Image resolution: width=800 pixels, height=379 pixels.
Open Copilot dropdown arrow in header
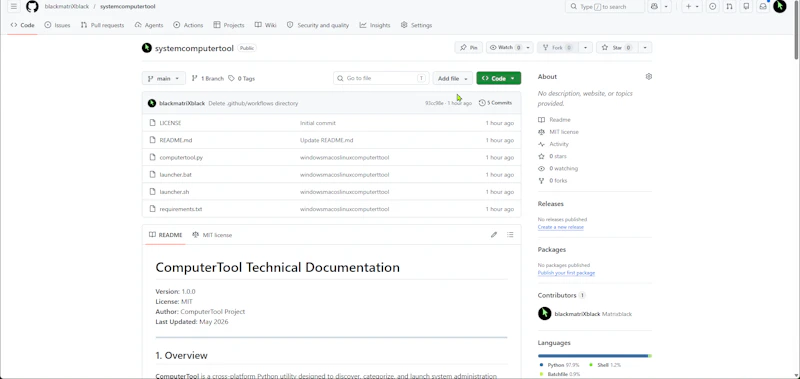(666, 7)
